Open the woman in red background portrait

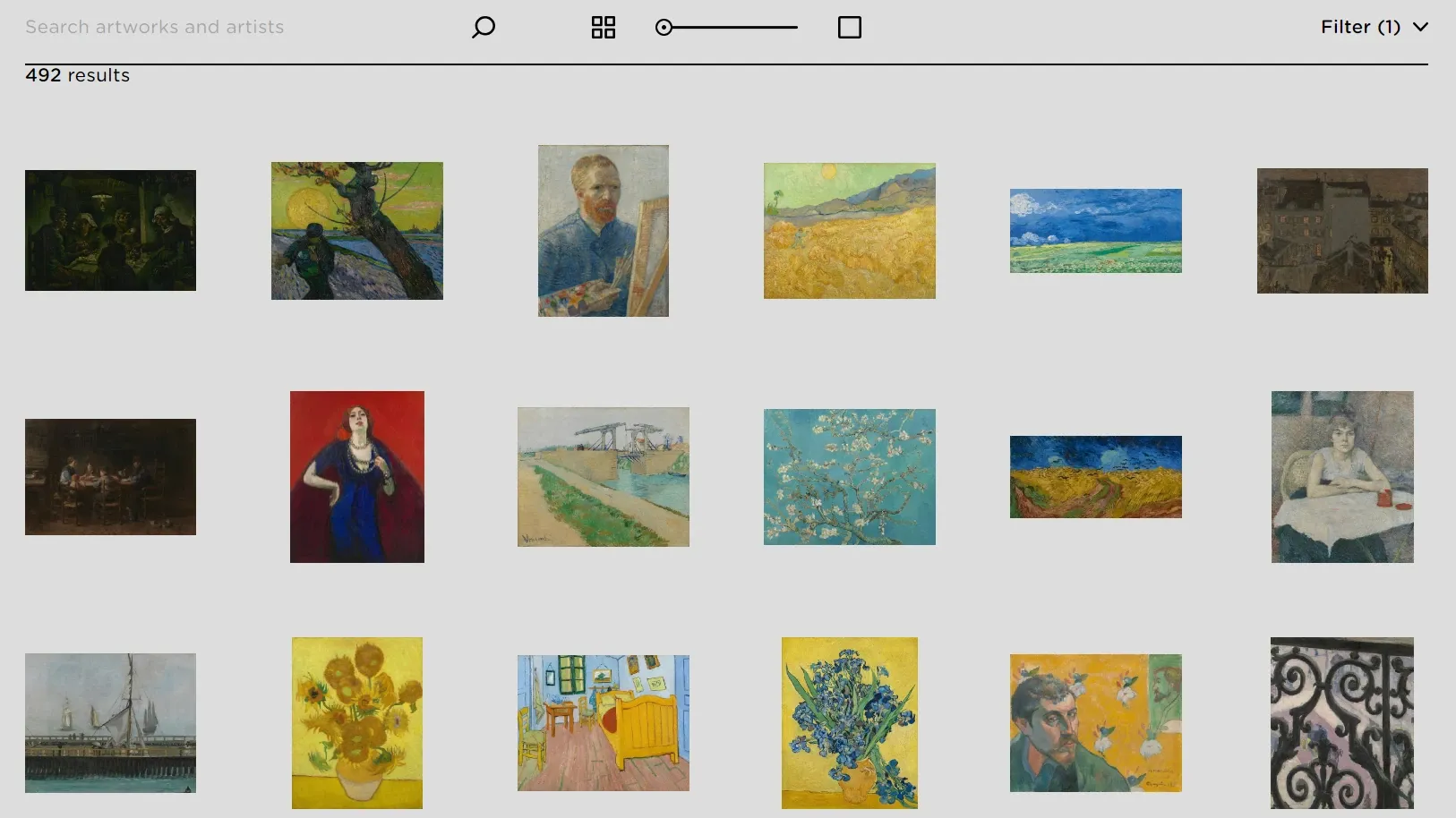pyautogui.click(x=356, y=476)
